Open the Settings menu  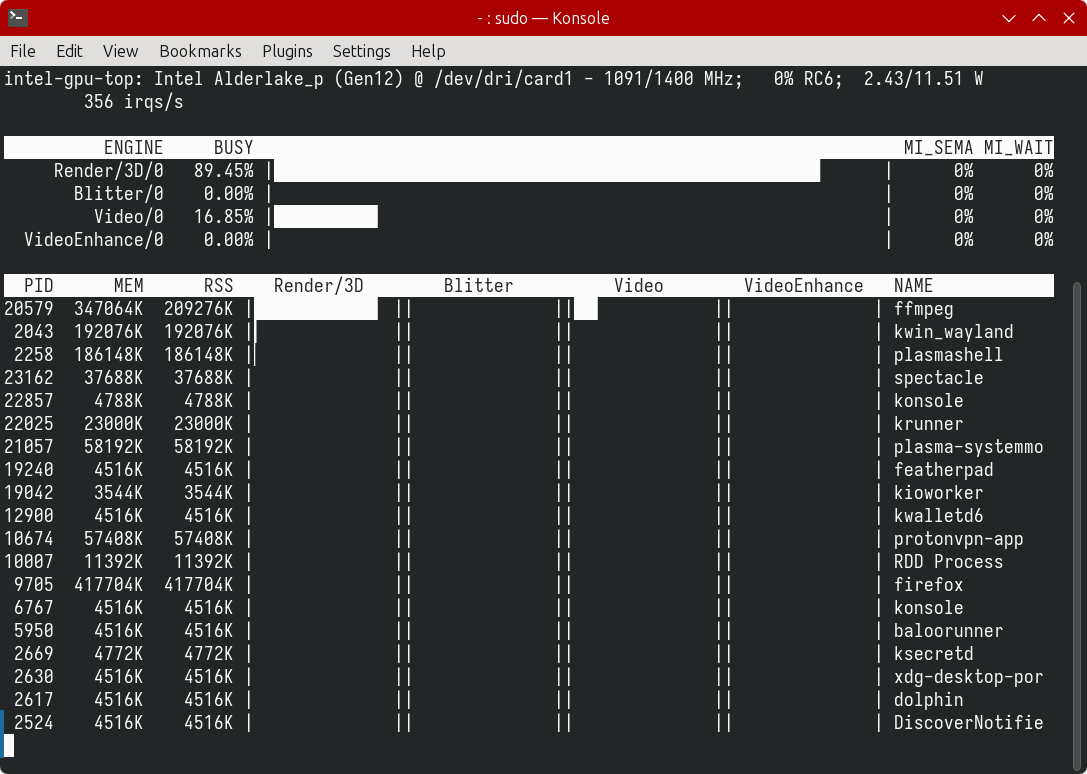point(361,51)
